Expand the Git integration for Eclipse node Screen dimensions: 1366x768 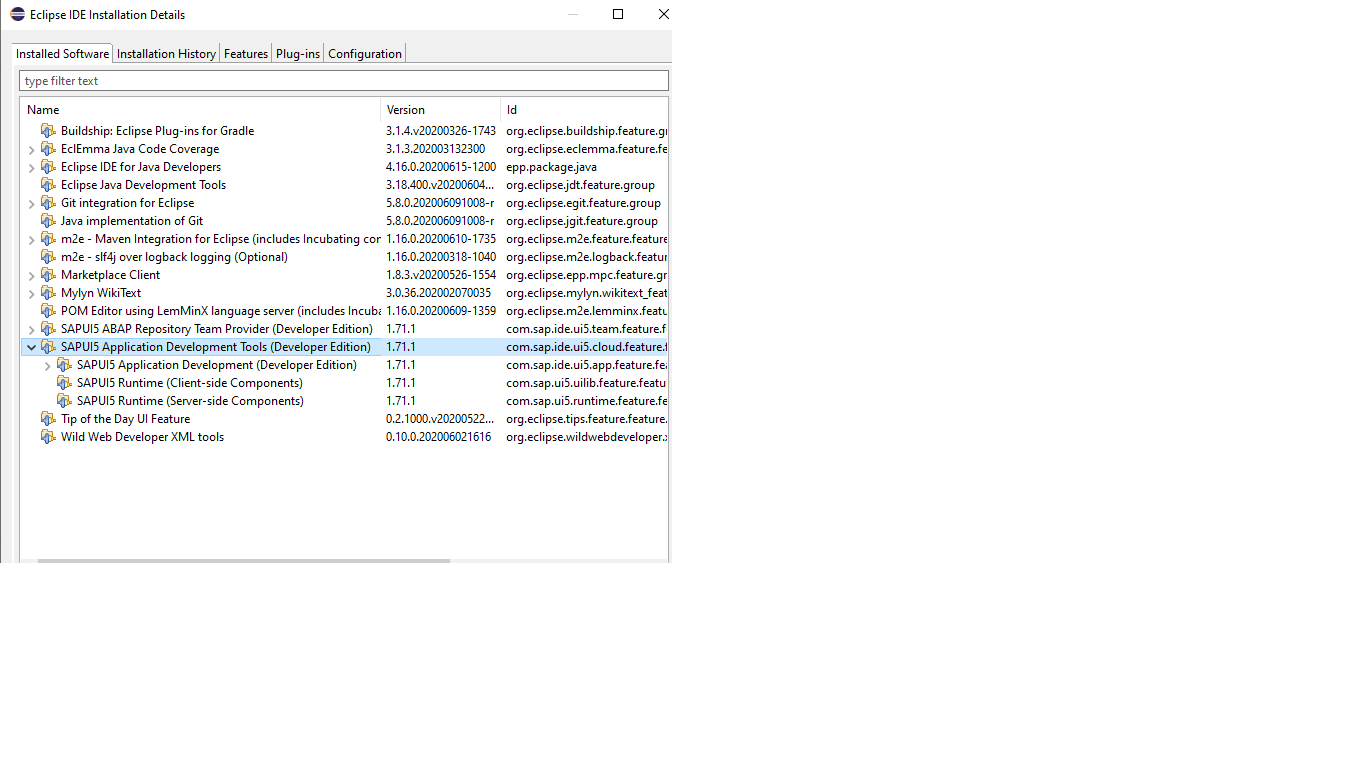(31, 204)
